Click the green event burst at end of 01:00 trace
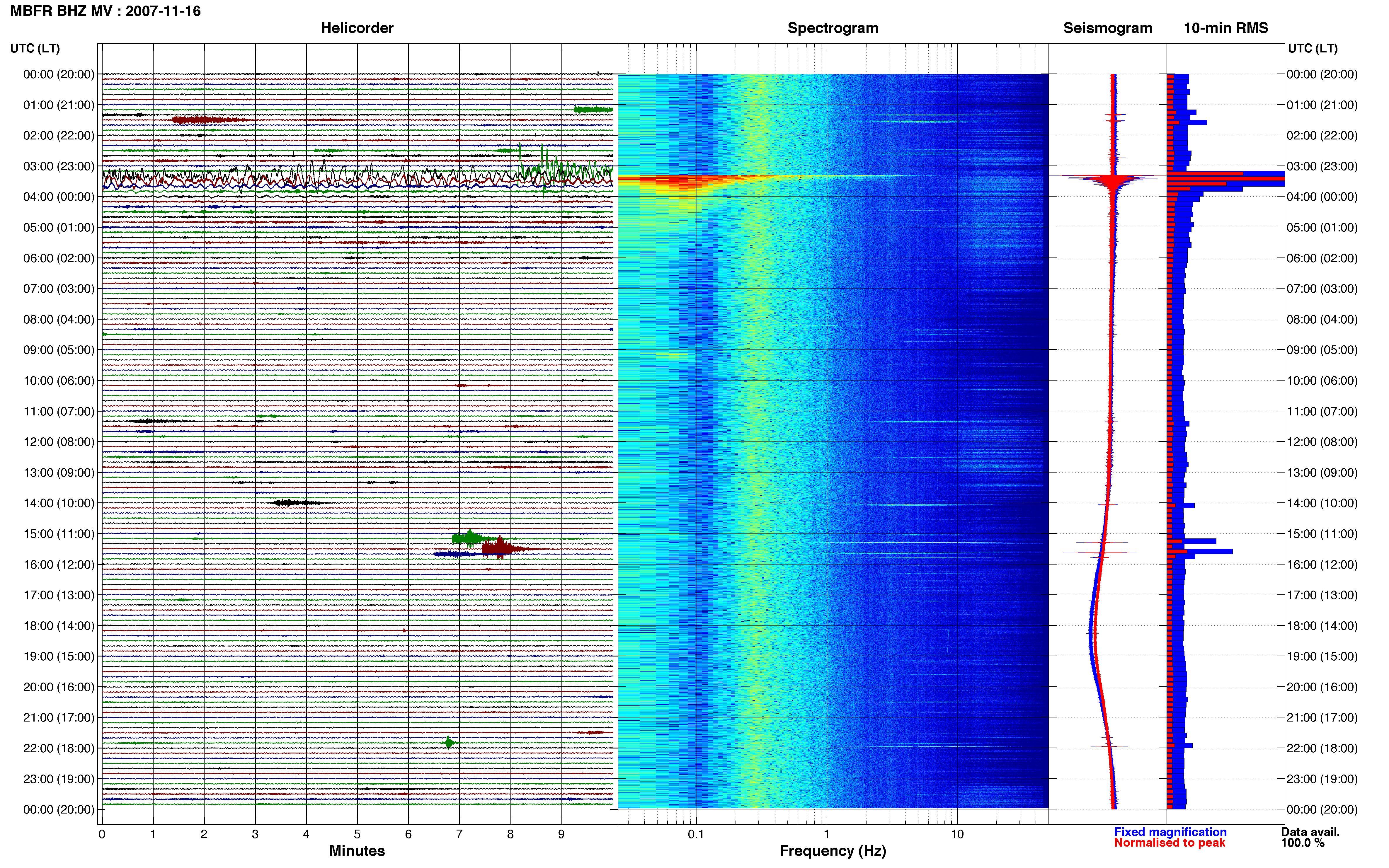The image size is (1389, 868). pos(594,109)
